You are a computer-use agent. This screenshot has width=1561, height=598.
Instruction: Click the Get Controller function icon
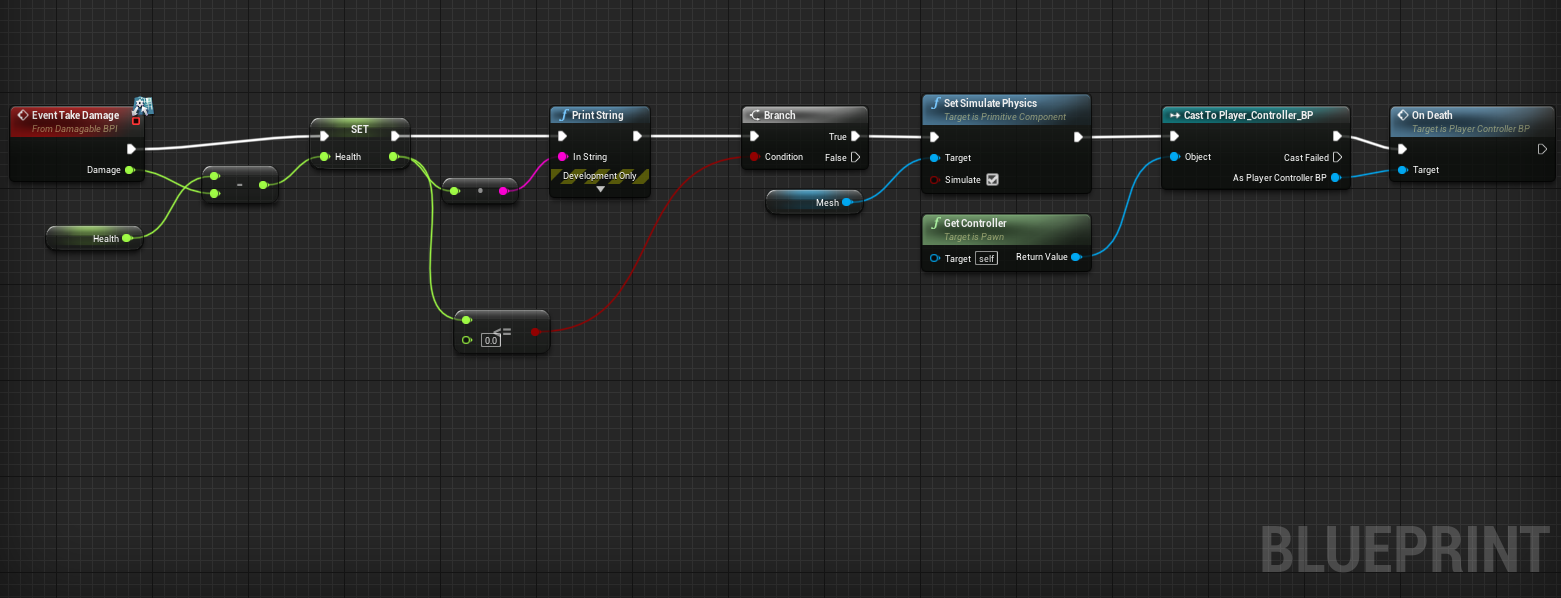click(x=935, y=223)
